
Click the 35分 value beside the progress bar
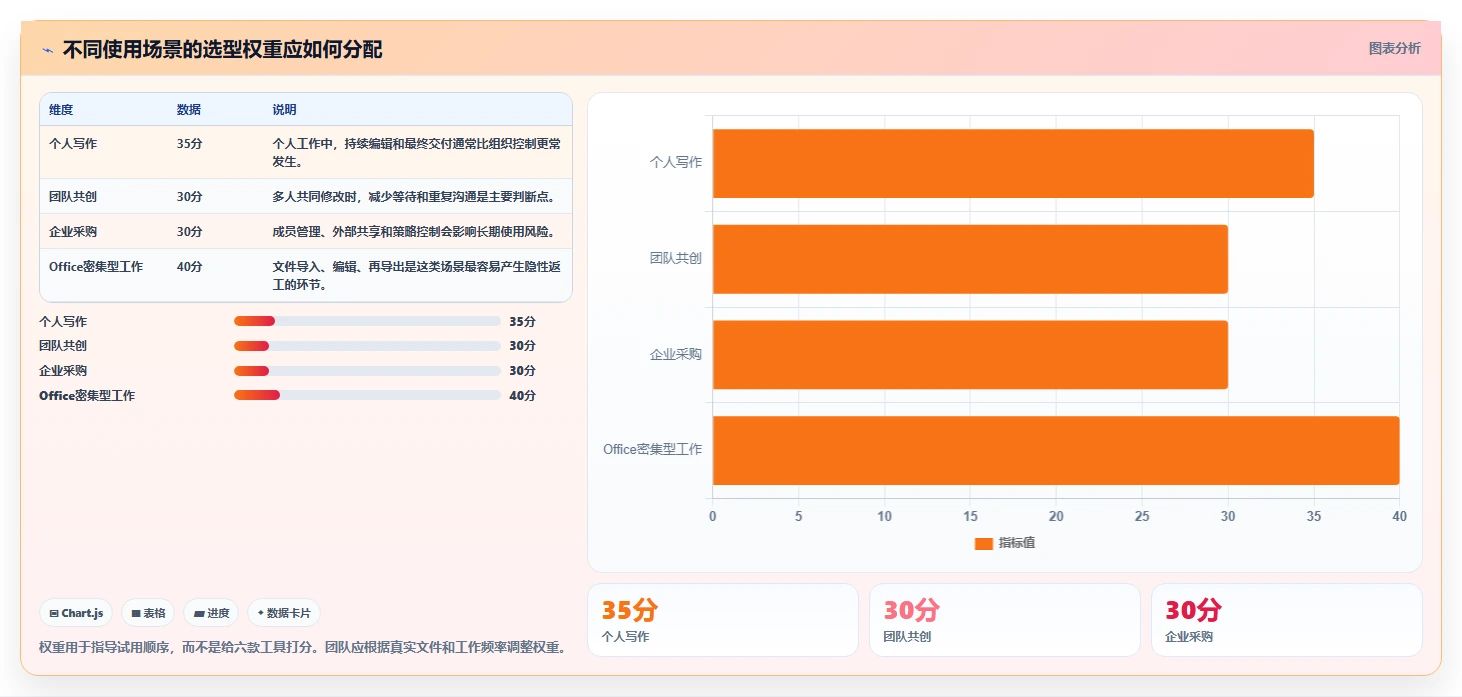tap(522, 322)
